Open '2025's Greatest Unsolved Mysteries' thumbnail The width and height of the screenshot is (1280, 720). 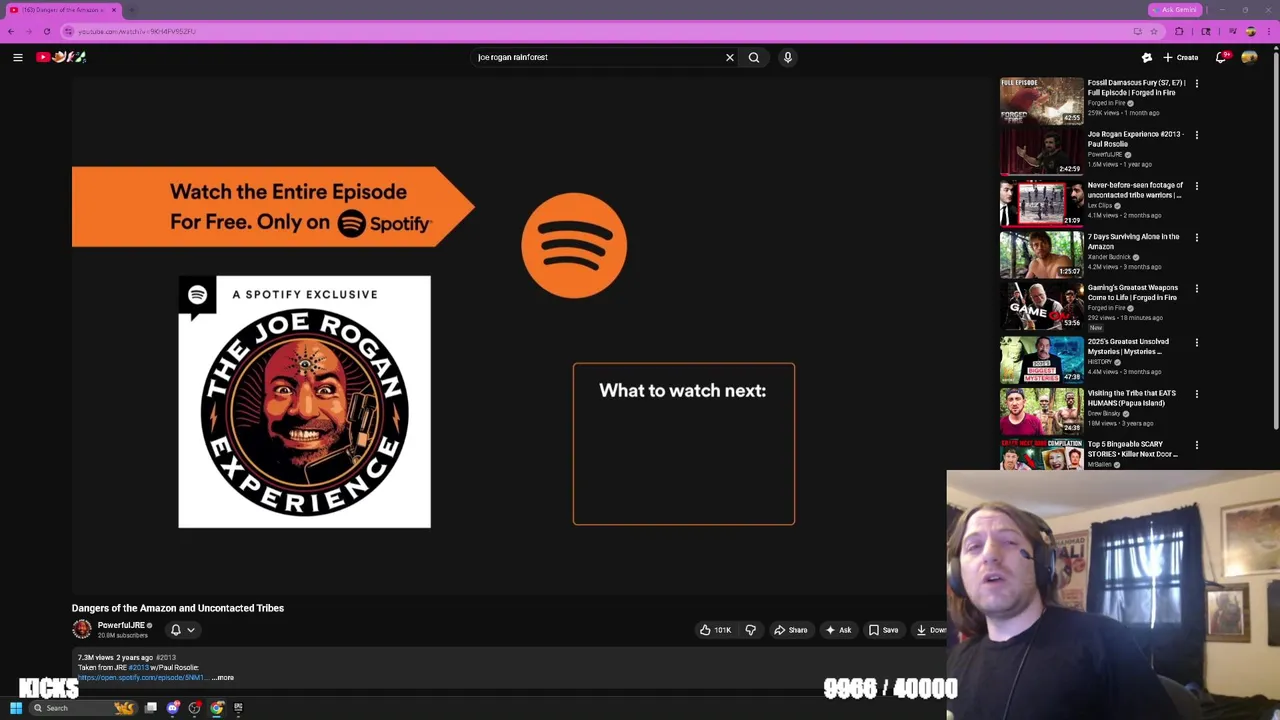coord(1041,359)
